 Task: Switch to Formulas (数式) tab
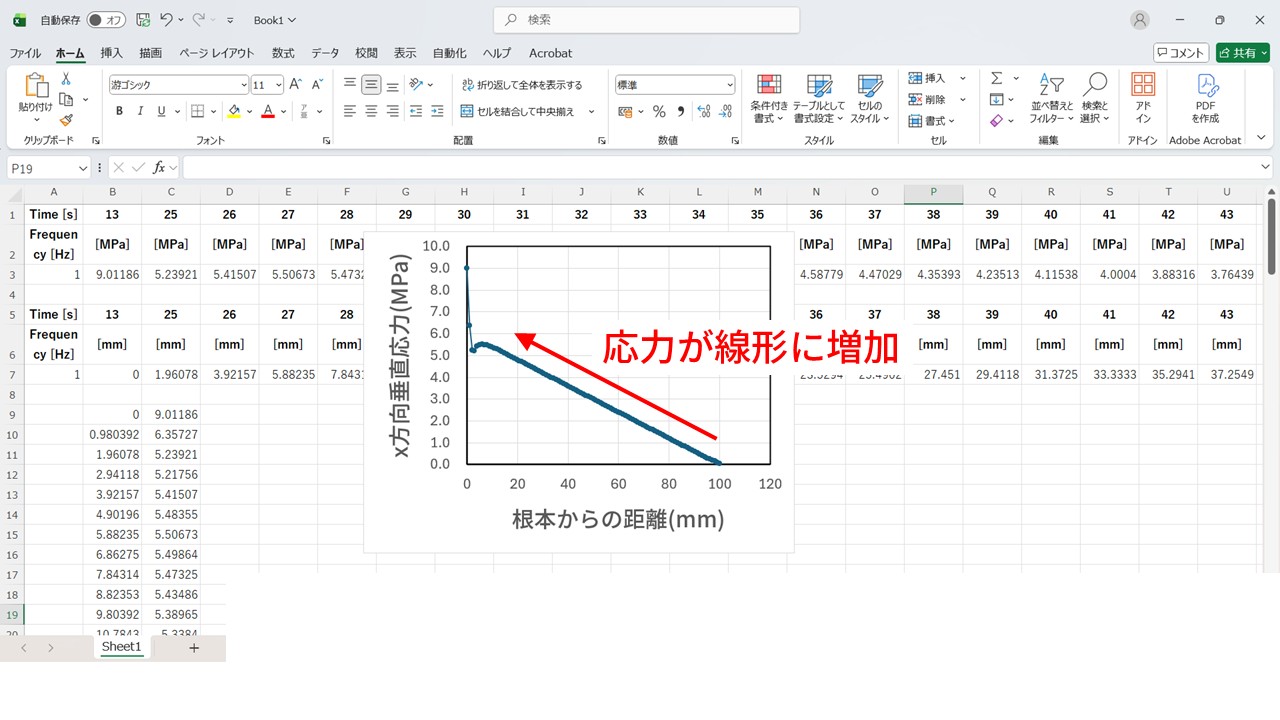[x=283, y=53]
